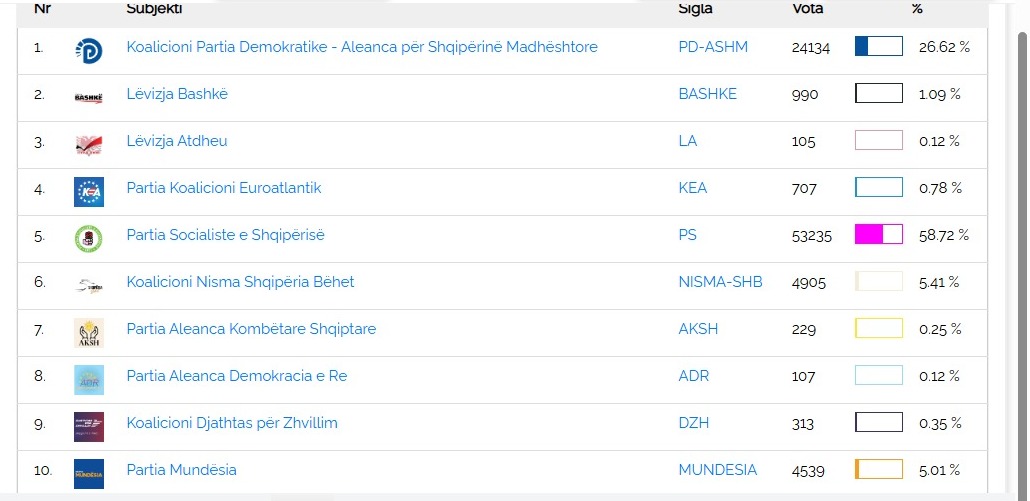Click the Lëvizja Bashkë party logo
This screenshot has height=501, width=1030.
[x=89, y=96]
